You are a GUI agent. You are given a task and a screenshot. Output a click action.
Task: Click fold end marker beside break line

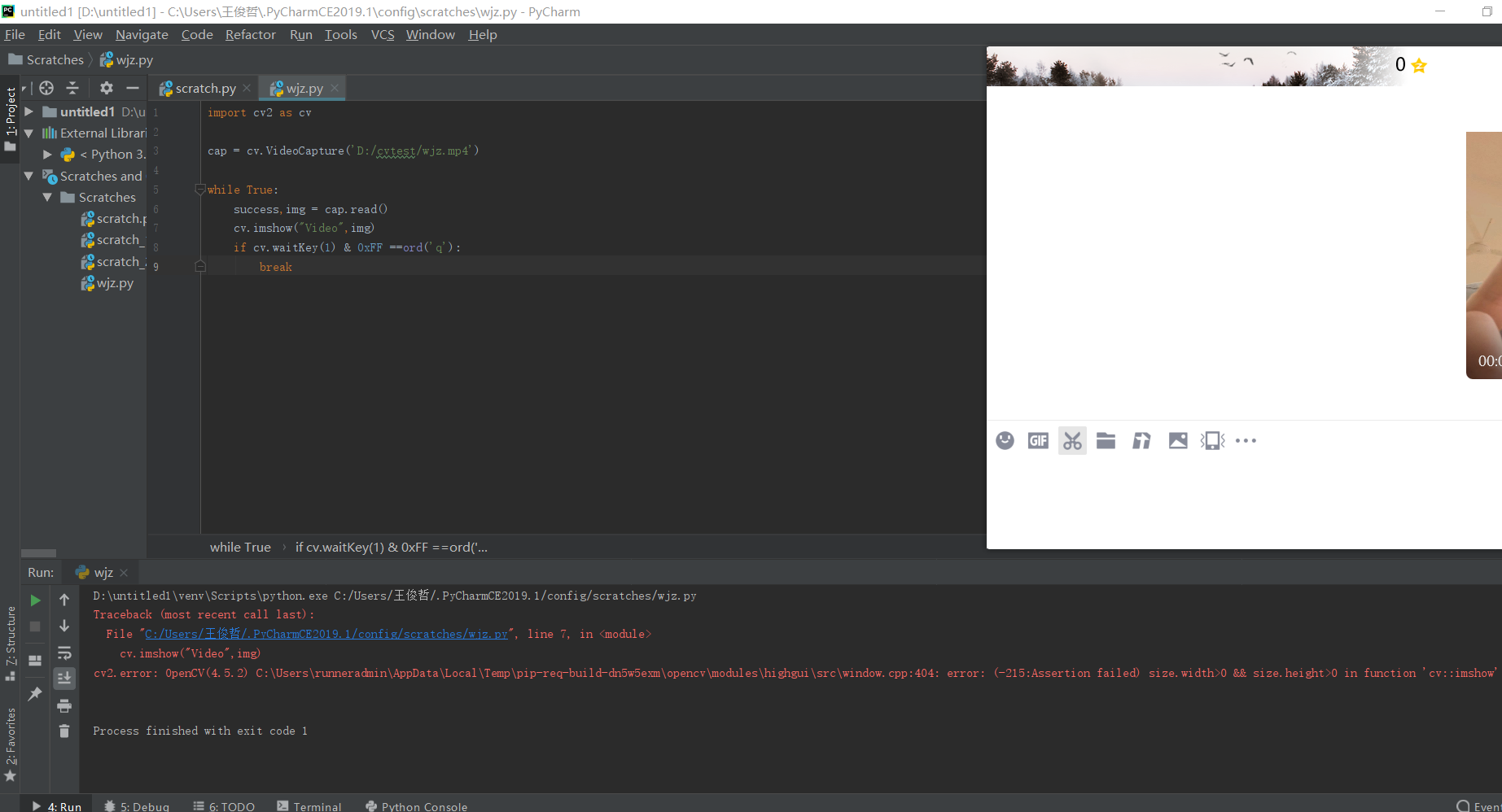coord(200,267)
